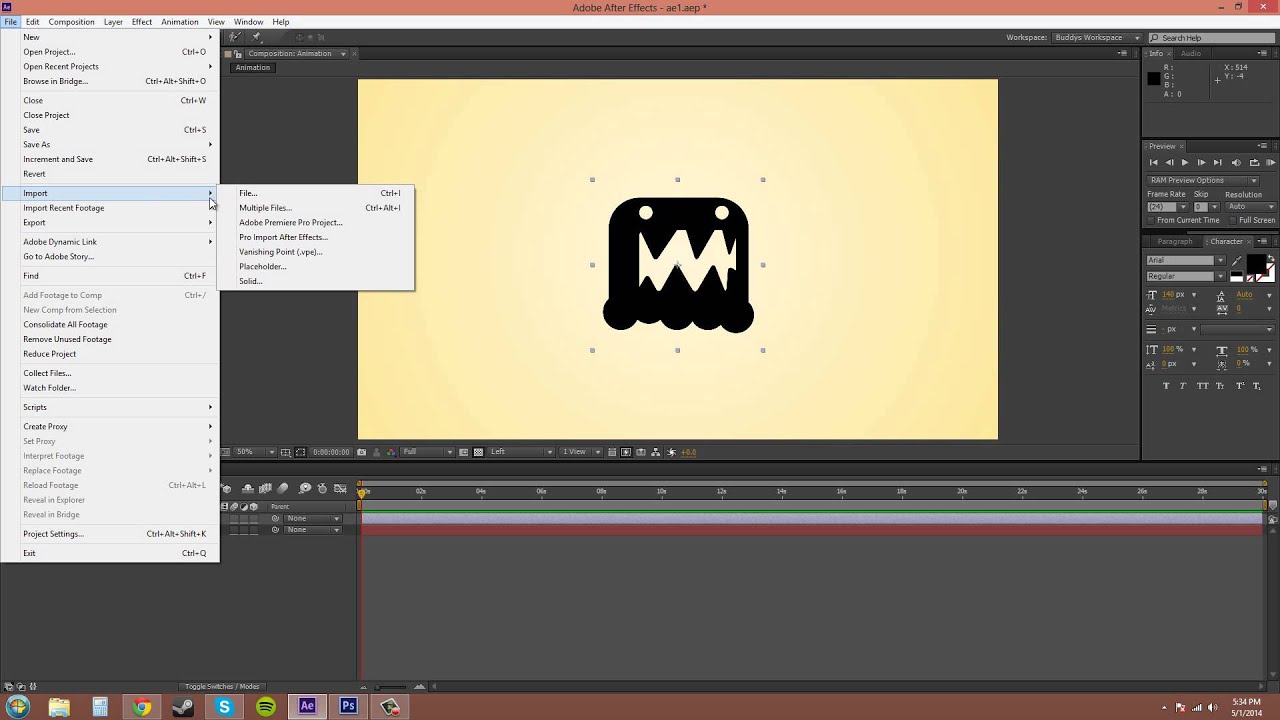This screenshot has height=720, width=1280.
Task: Open RAM Preview Options dropdown
Action: [x=1203, y=180]
